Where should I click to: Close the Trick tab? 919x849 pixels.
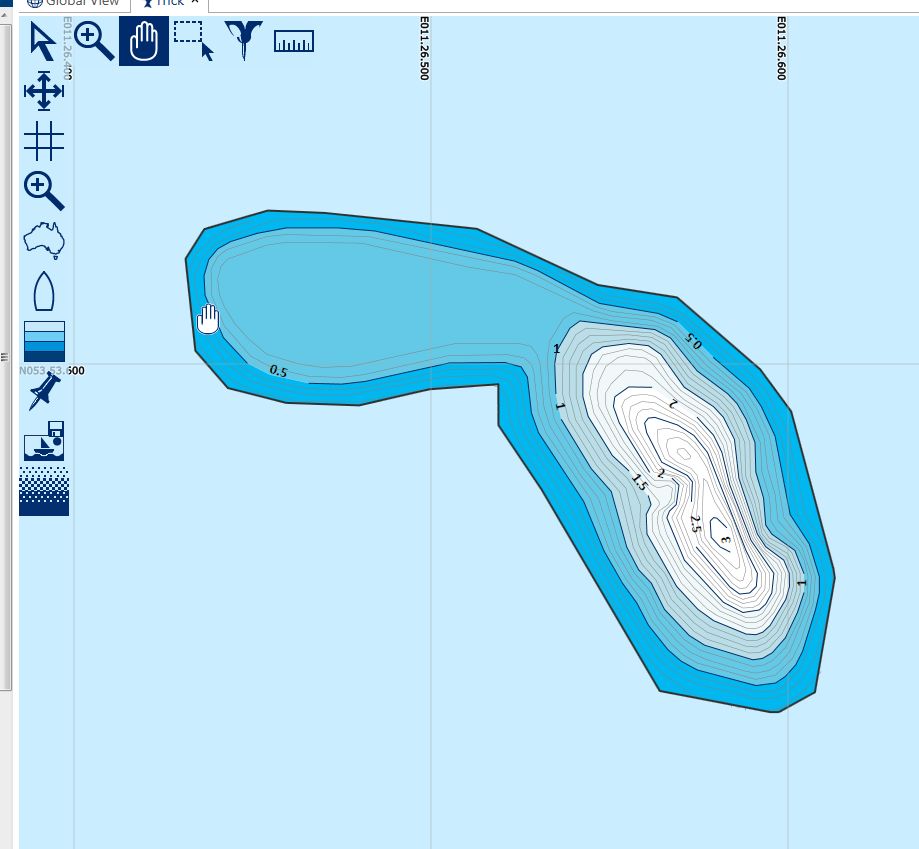(x=195, y=3)
